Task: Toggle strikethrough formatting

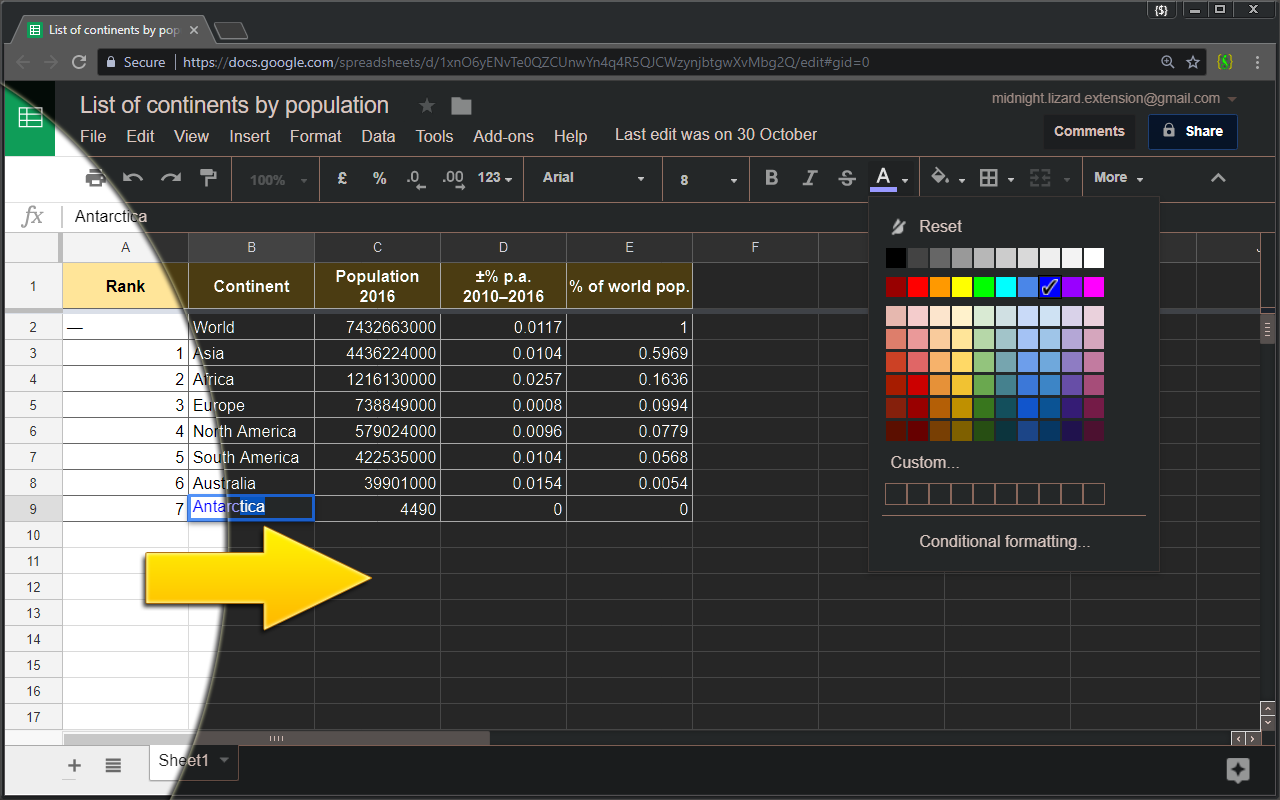Action: tap(847, 178)
